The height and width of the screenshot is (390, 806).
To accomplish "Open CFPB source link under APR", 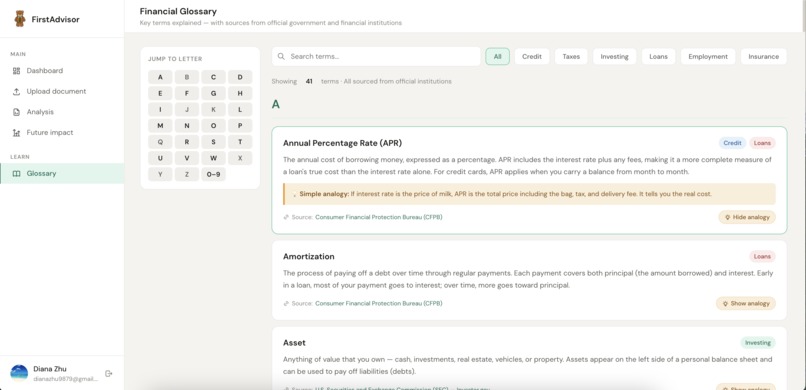I will pos(378,217).
